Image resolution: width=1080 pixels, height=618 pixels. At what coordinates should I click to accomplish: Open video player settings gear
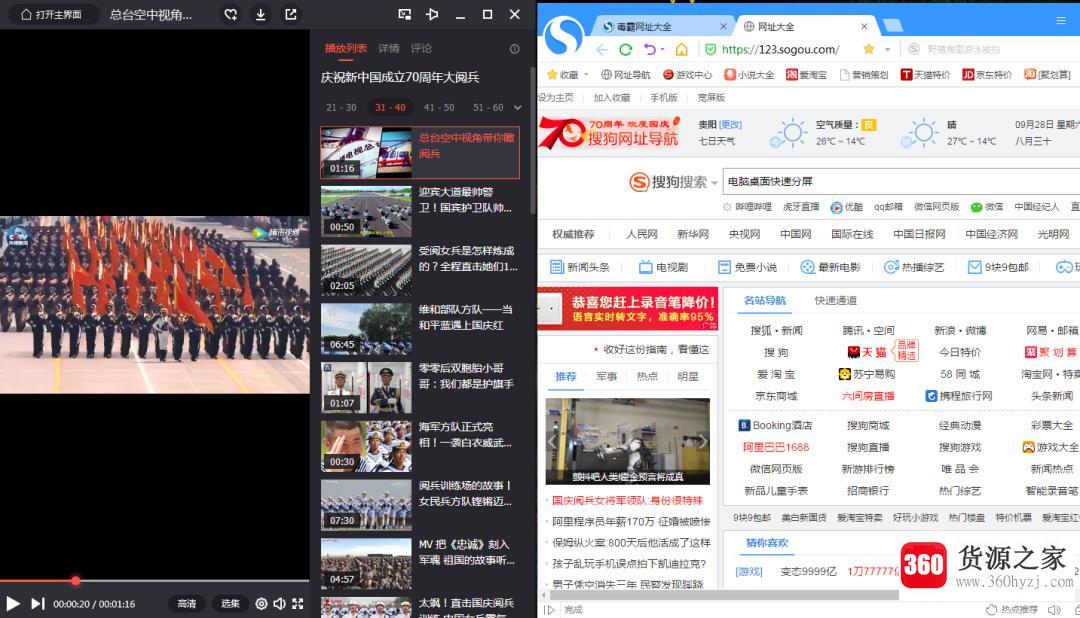(261, 604)
